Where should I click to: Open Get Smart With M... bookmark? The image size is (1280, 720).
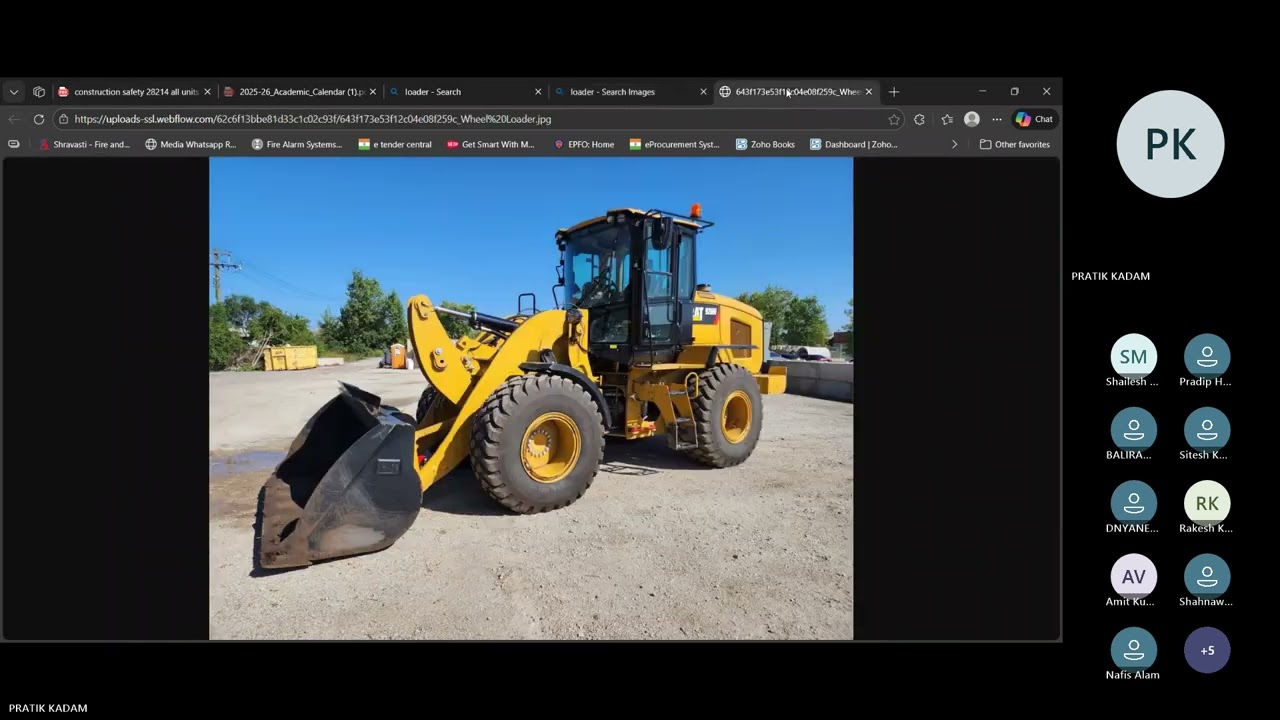pyautogui.click(x=491, y=144)
